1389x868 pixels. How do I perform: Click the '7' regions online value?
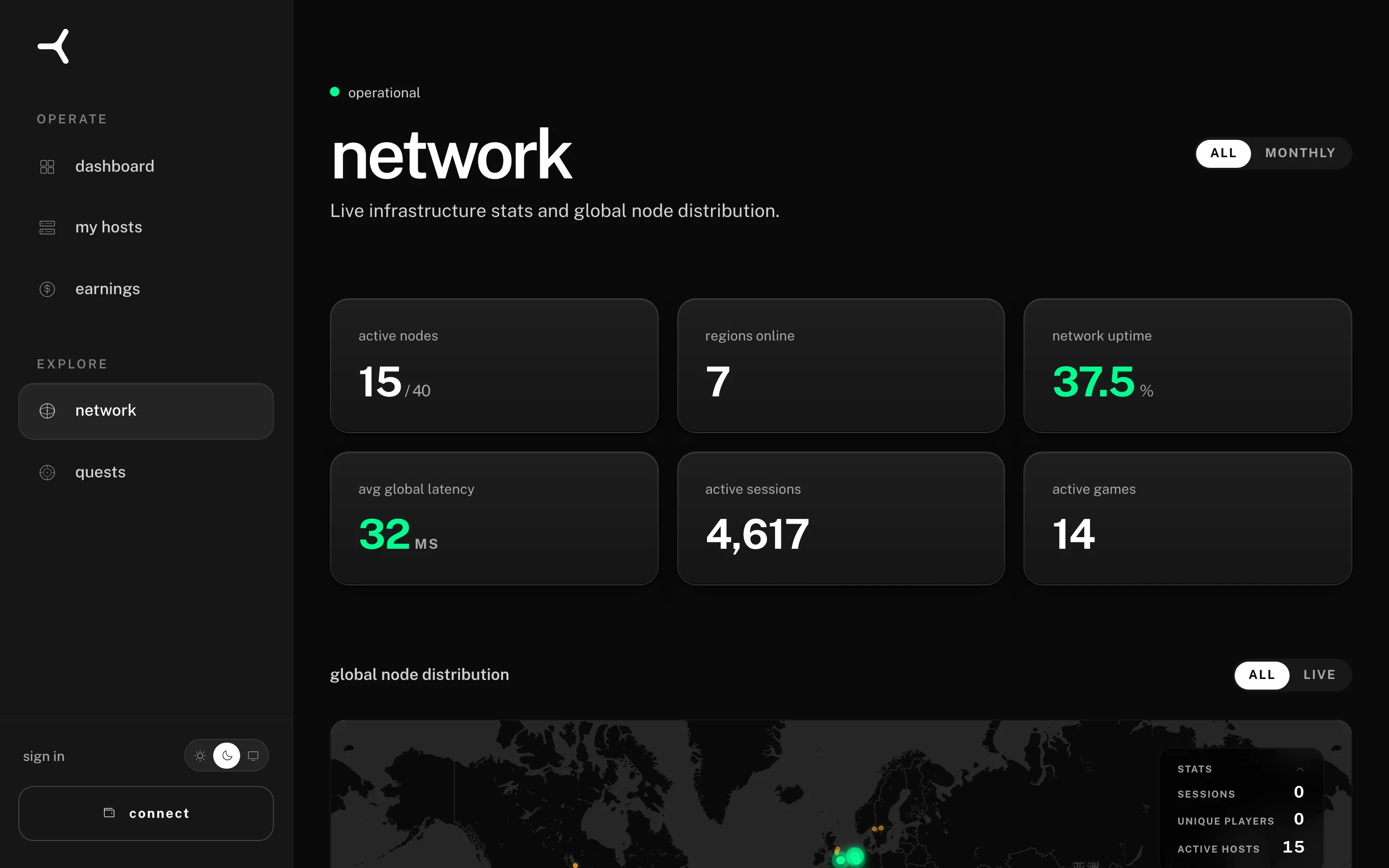[718, 382]
